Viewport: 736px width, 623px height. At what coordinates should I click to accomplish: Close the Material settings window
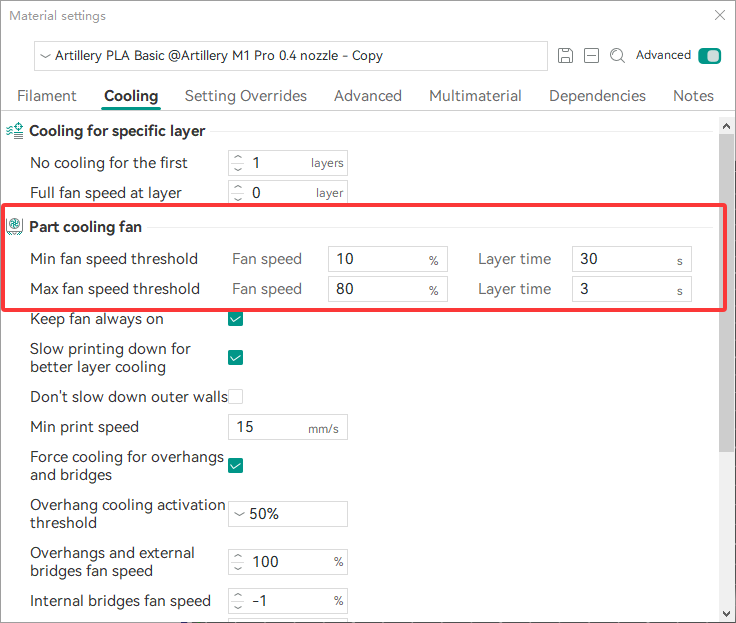click(720, 16)
